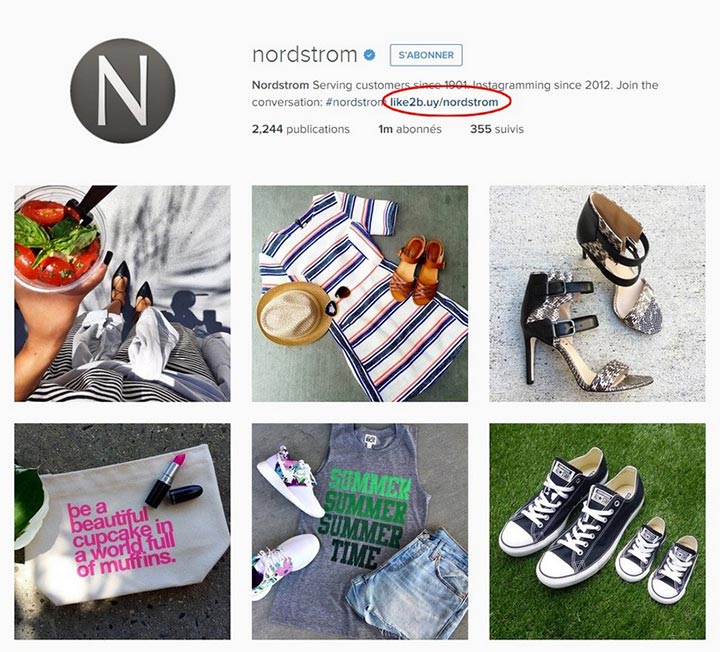Click the blue verified badge icon

point(370,55)
